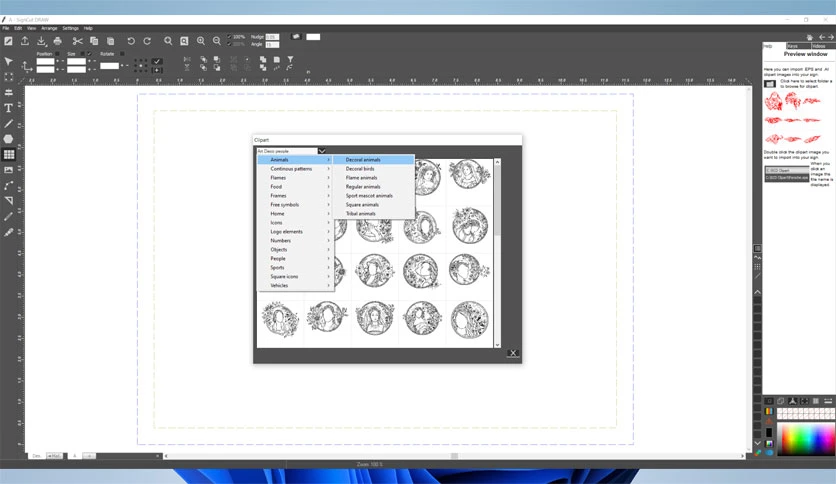Close the Clipart dialog with X button
836x484 pixels.
click(513, 353)
